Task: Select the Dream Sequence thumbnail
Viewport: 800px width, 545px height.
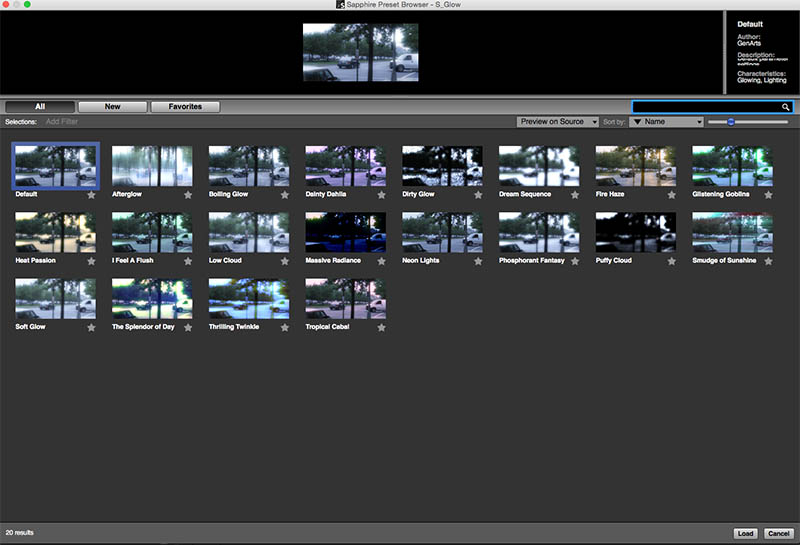Action: point(539,166)
